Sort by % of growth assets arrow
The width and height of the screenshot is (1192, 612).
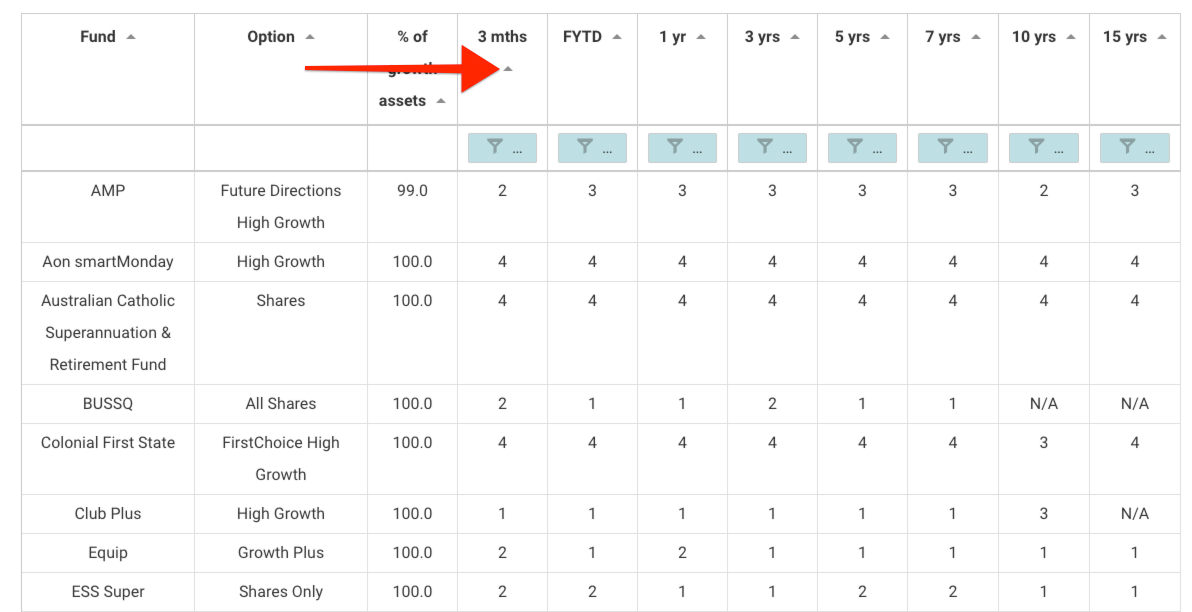[x=441, y=101]
